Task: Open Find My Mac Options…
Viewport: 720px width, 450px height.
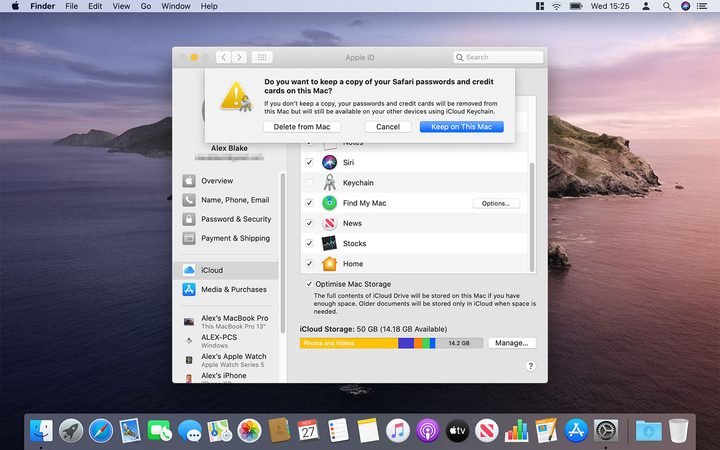Action: [496, 203]
